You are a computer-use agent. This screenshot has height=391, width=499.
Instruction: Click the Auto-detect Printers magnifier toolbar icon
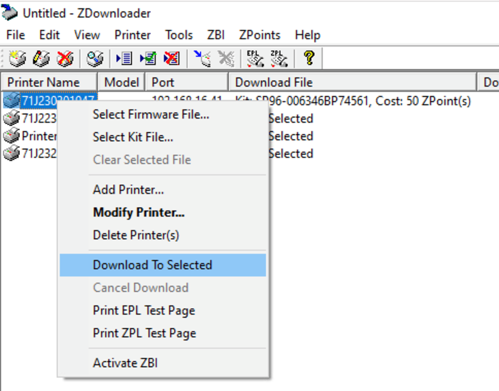[95, 59]
